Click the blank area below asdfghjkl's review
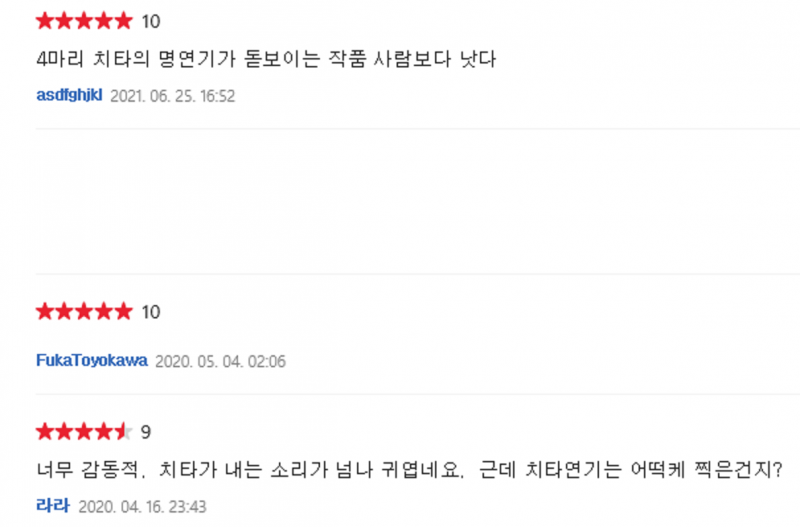The width and height of the screenshot is (800, 527). pyautogui.click(x=418, y=202)
